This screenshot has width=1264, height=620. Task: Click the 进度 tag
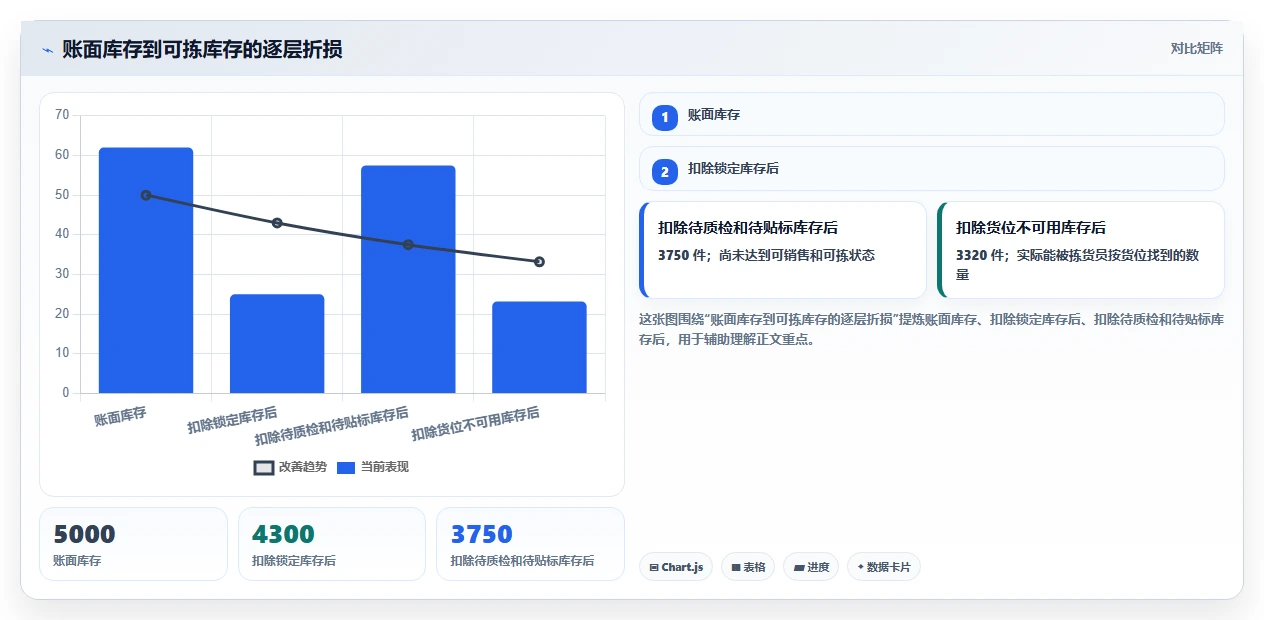pos(811,567)
